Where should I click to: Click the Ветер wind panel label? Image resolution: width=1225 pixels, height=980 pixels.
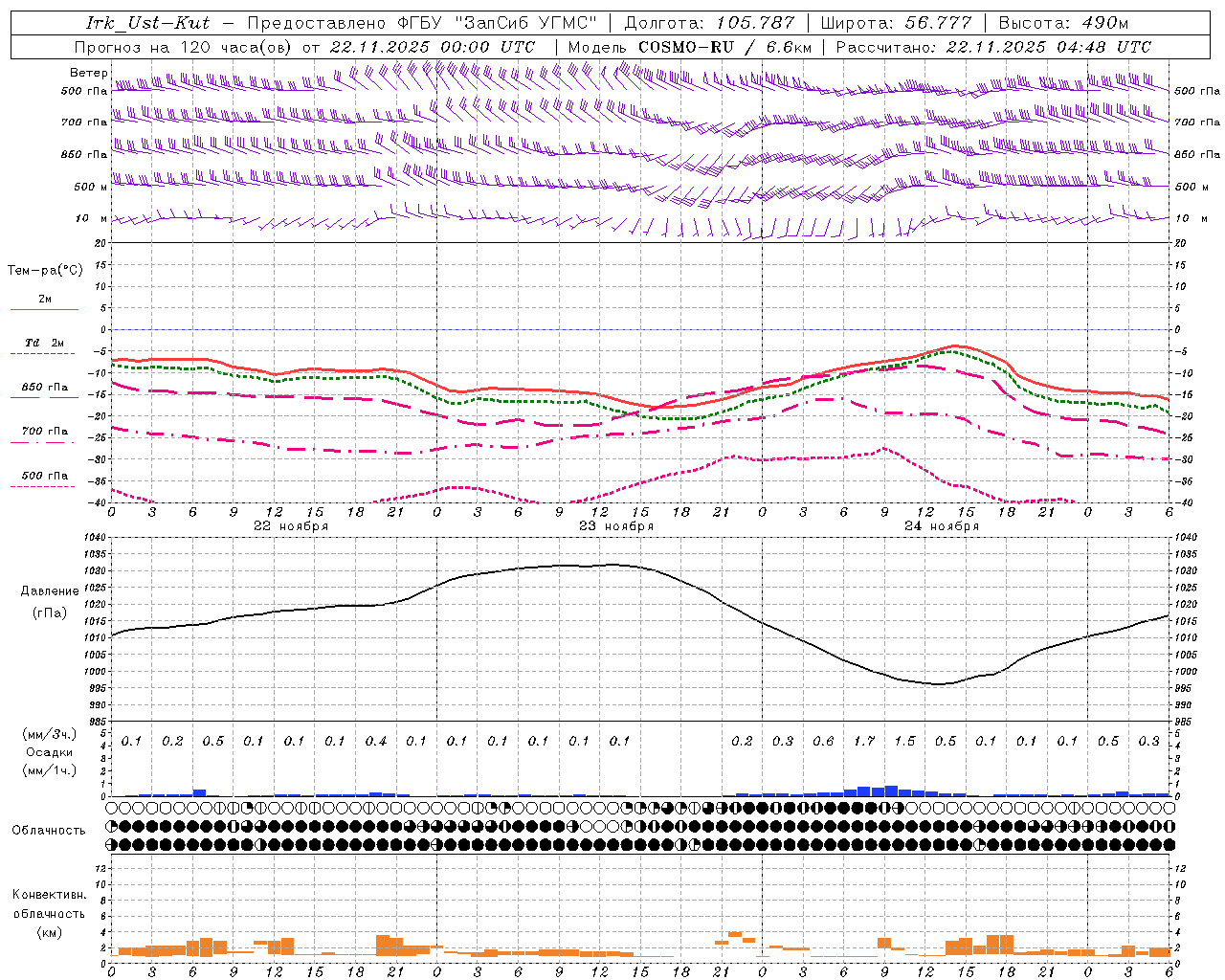pyautogui.click(x=89, y=73)
